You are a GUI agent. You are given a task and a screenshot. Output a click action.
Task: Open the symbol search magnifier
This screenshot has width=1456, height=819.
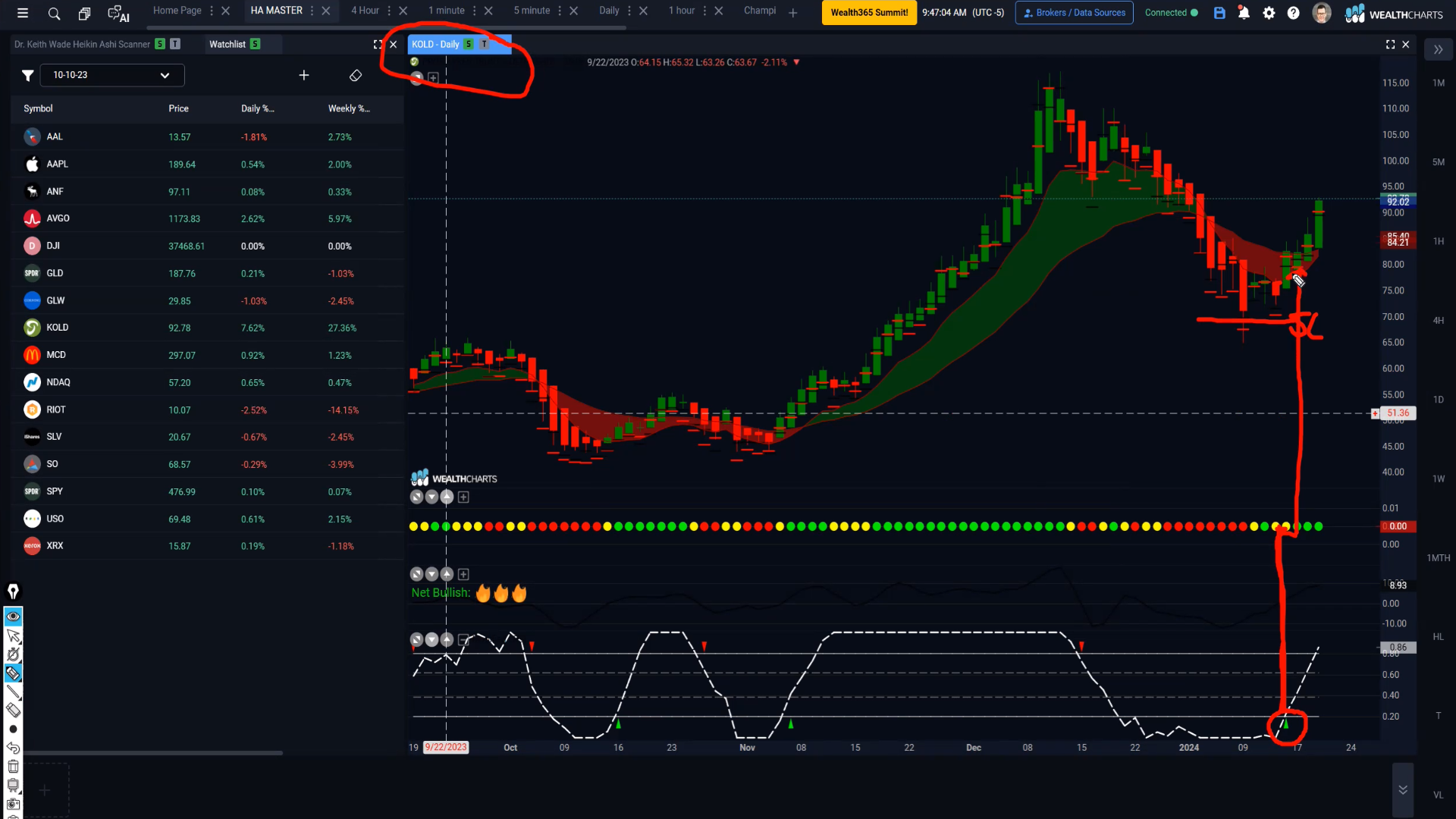[54, 13]
